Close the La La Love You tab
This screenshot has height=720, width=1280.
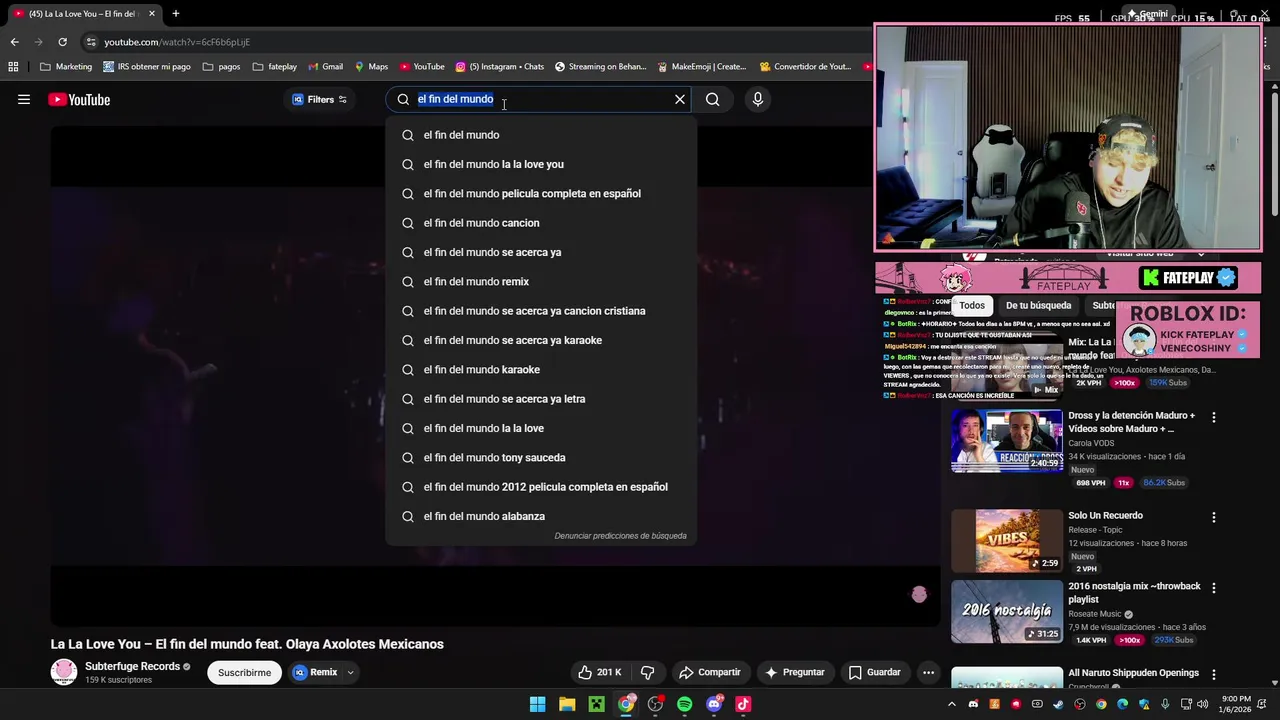[152, 14]
